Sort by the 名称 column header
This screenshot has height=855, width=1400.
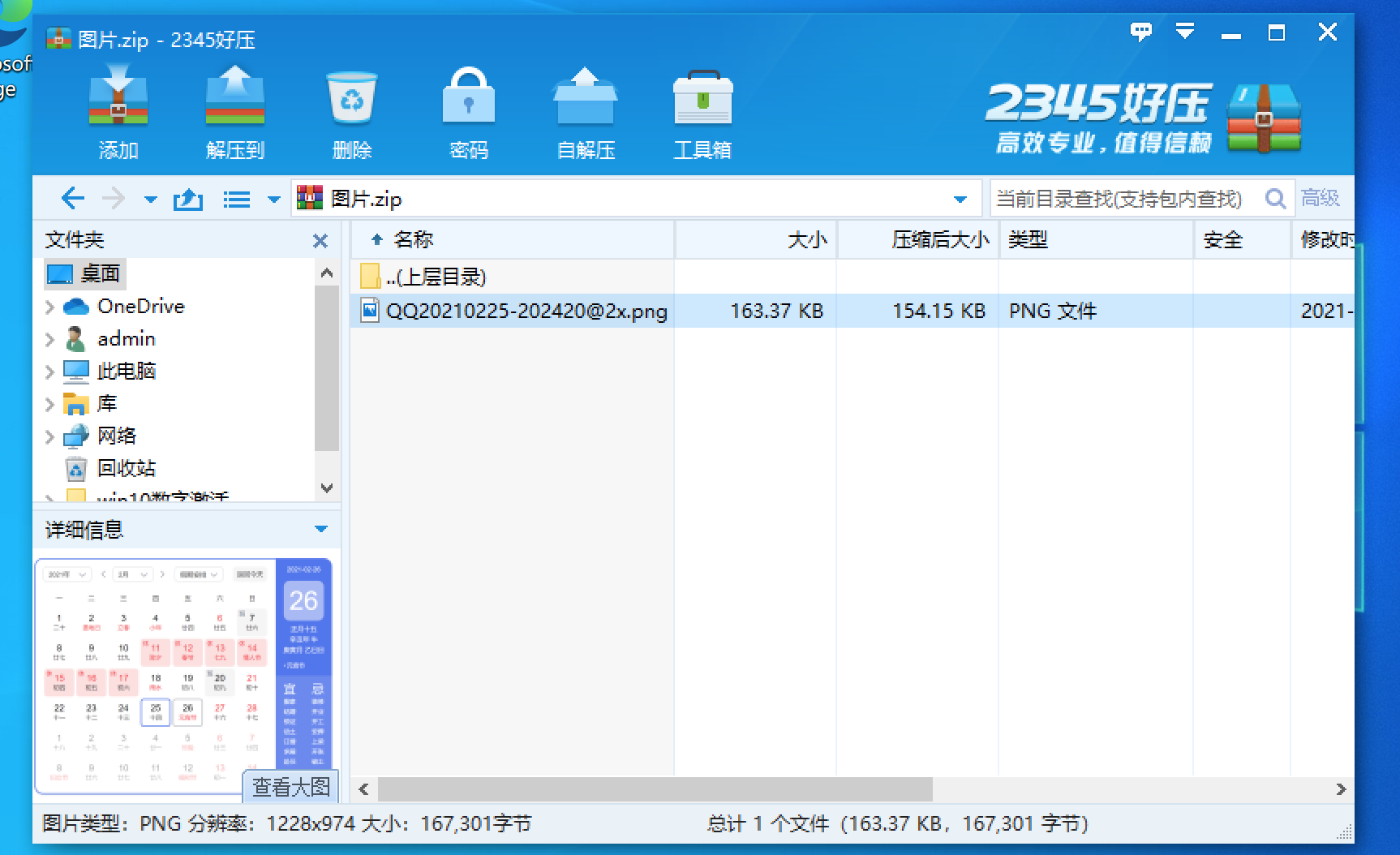coord(513,239)
